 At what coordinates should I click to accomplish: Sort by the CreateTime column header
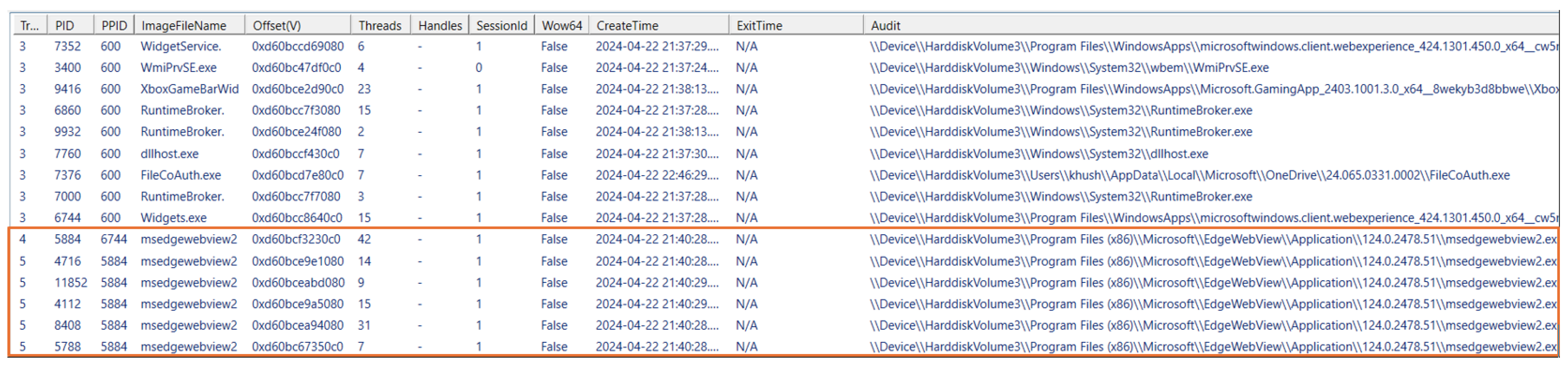(x=627, y=25)
